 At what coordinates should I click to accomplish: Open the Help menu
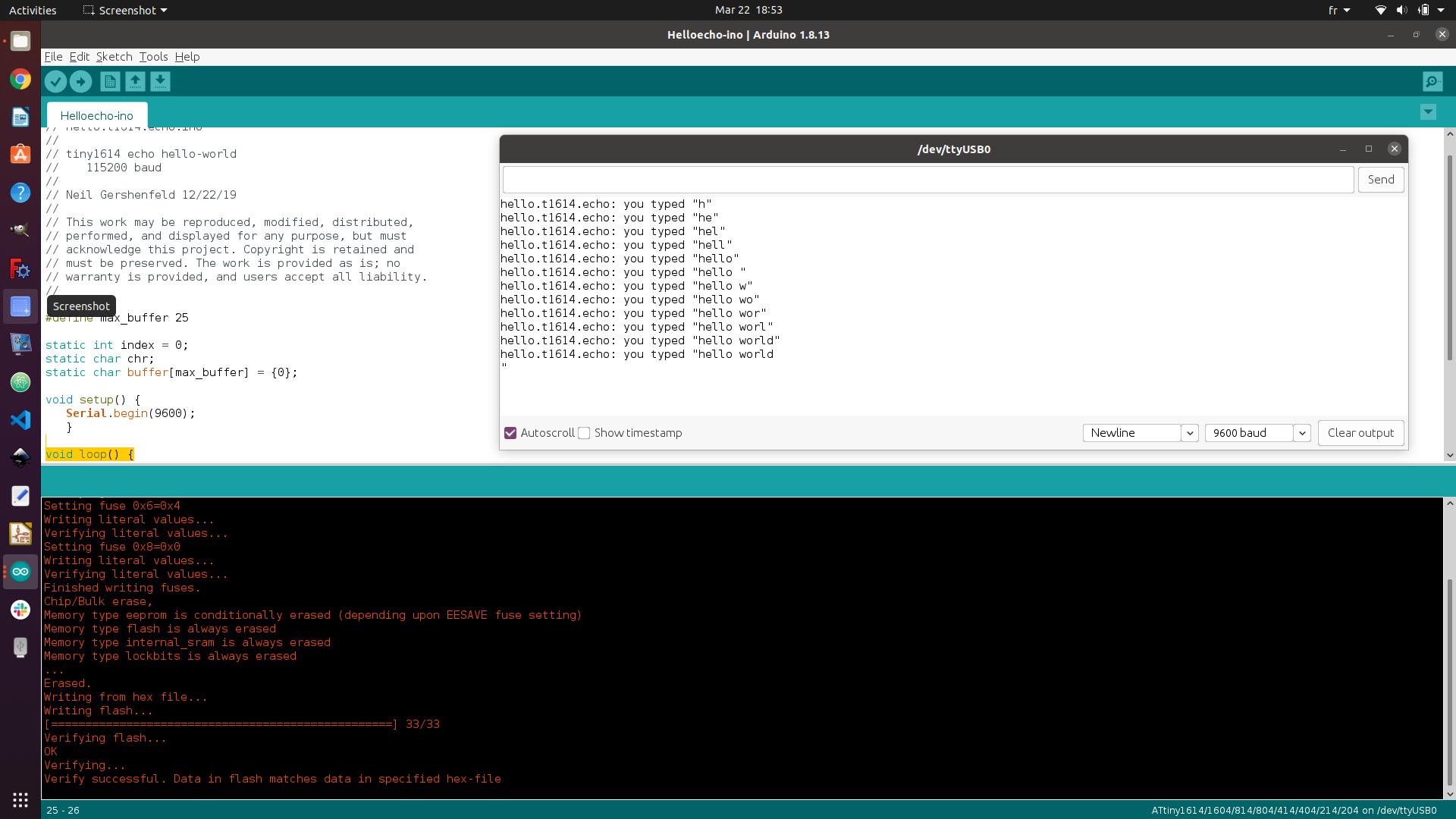(187, 57)
